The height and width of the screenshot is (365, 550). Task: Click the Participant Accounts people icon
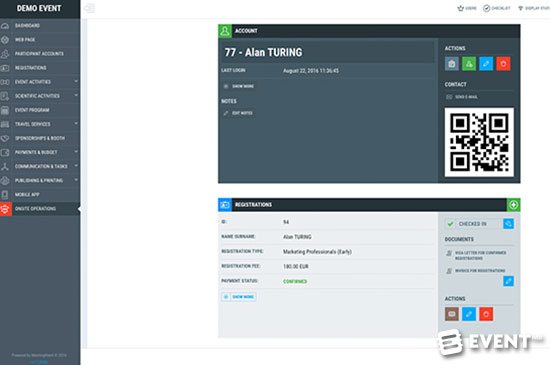(5, 54)
